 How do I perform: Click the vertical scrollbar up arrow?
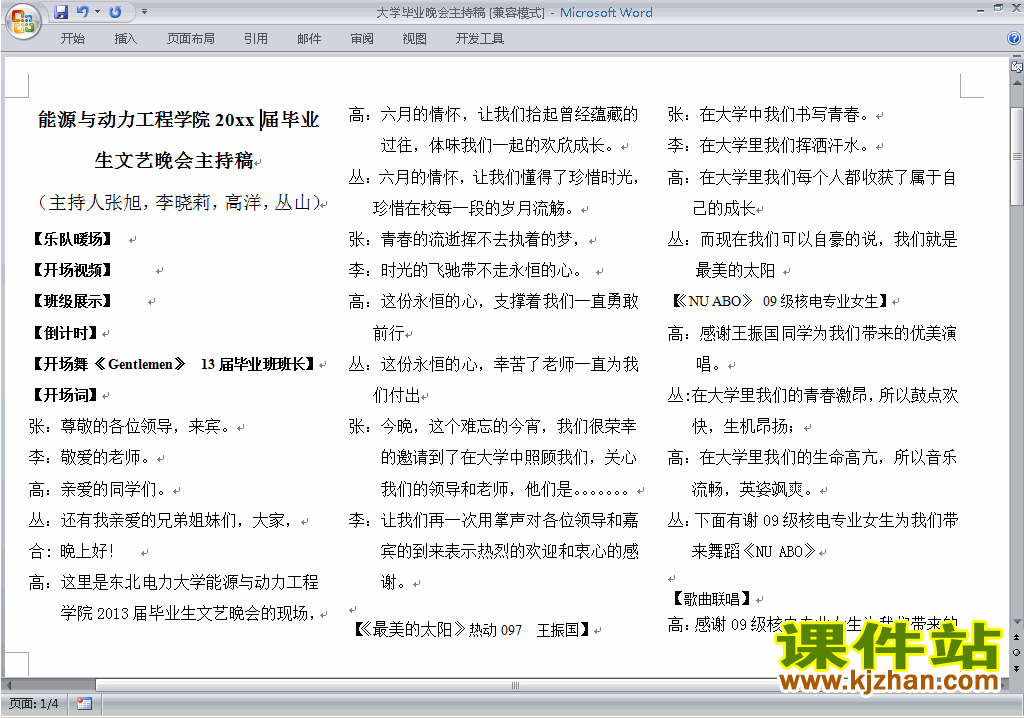(x=1016, y=84)
